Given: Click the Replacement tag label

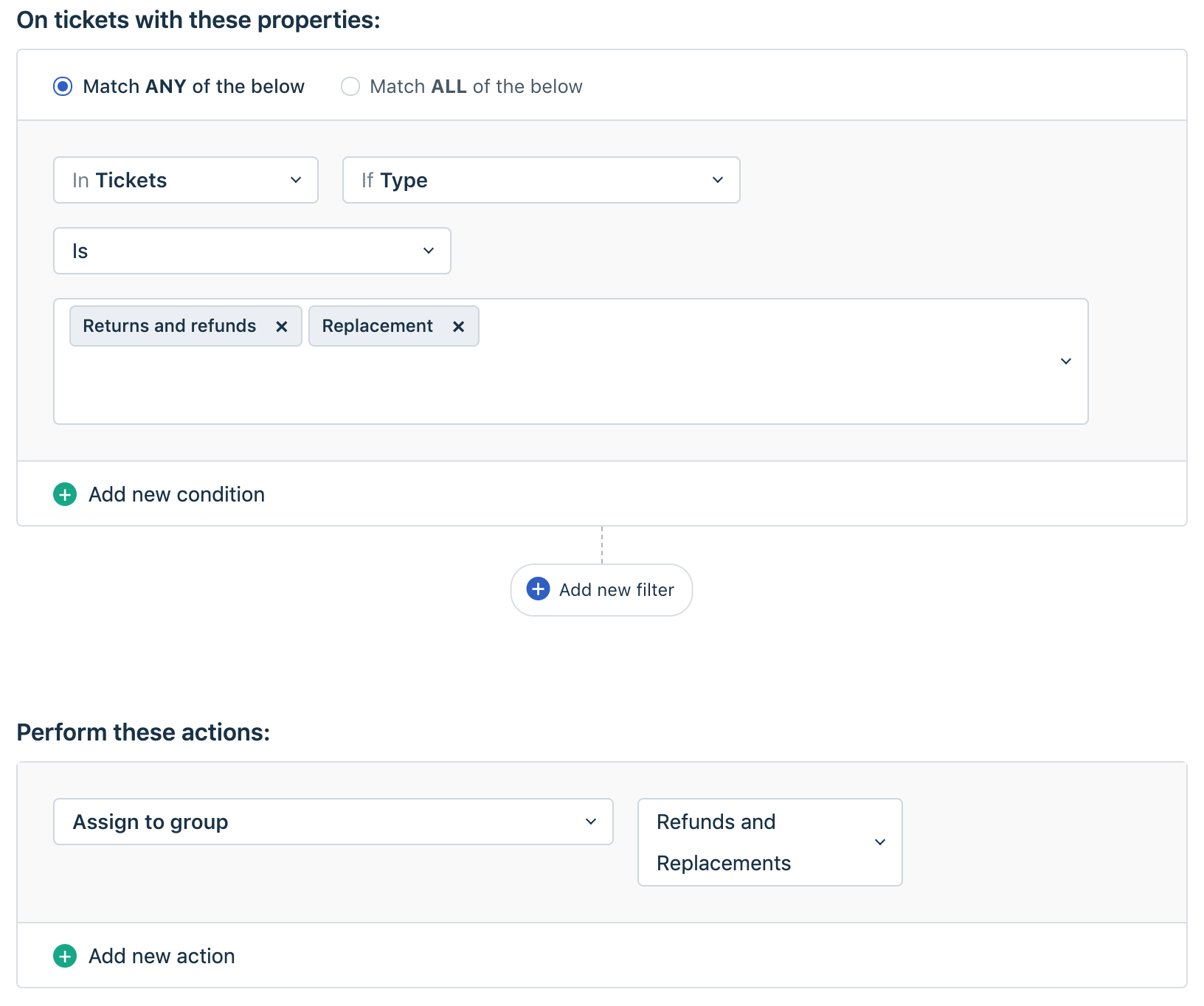Looking at the screenshot, I should point(377,326).
